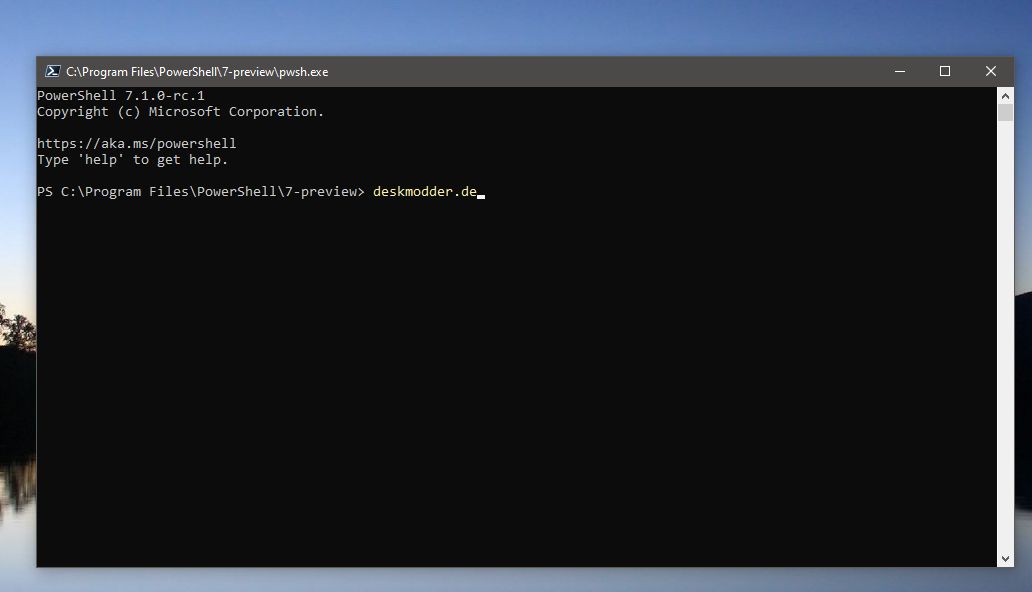Click the 'Copyright (c) Microsoft Corporation.' line
This screenshot has height=592, width=1032.
pyautogui.click(x=180, y=111)
